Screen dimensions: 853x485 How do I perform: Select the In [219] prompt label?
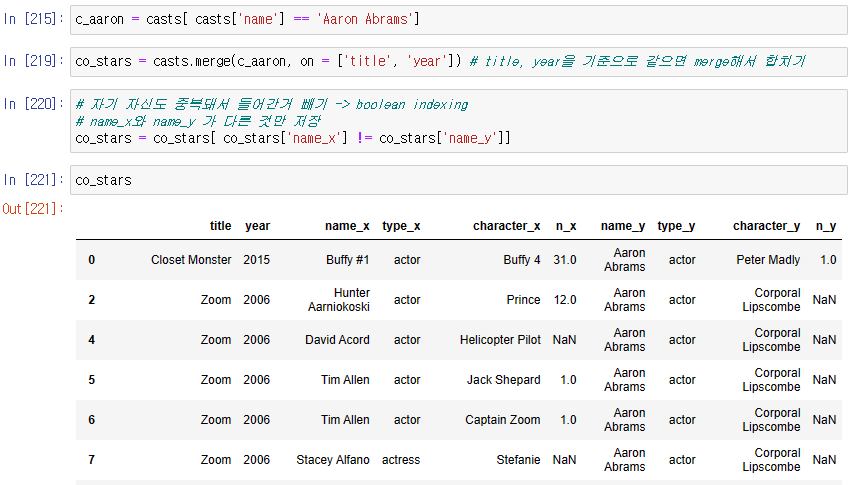(x=33, y=61)
